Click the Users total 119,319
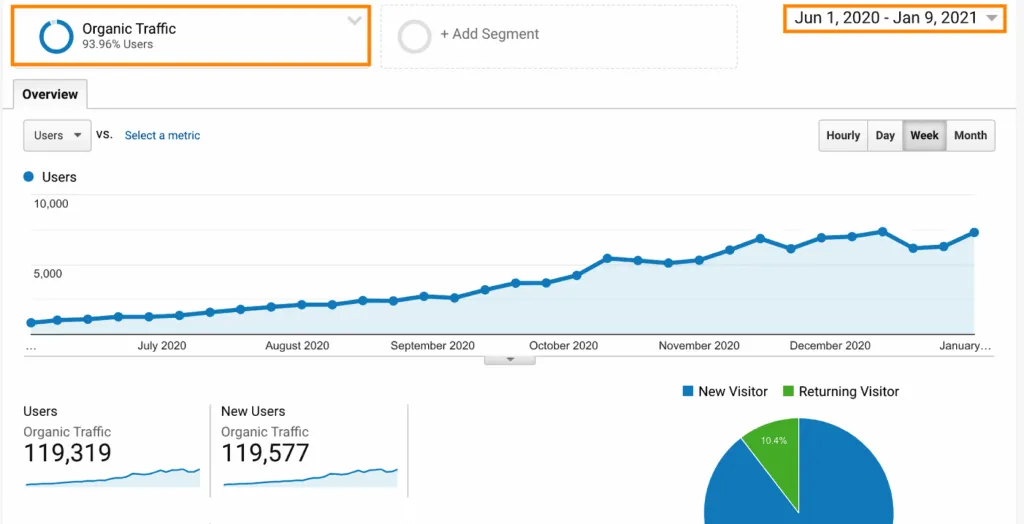Viewport: 1024px width, 524px height. [x=67, y=453]
